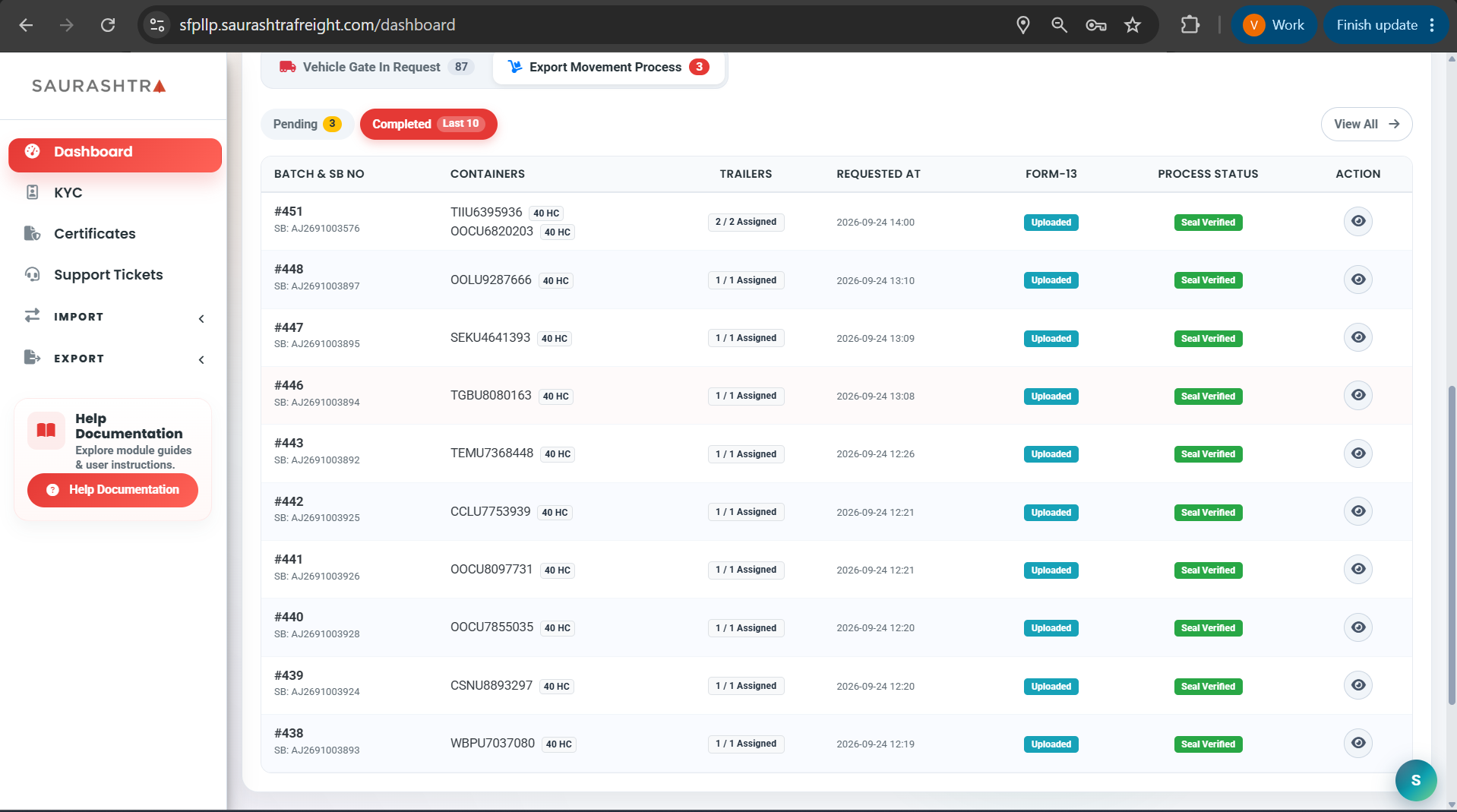The height and width of the screenshot is (812, 1457).
Task: Click the page vertical scrollbar thumb
Action: (1452, 545)
